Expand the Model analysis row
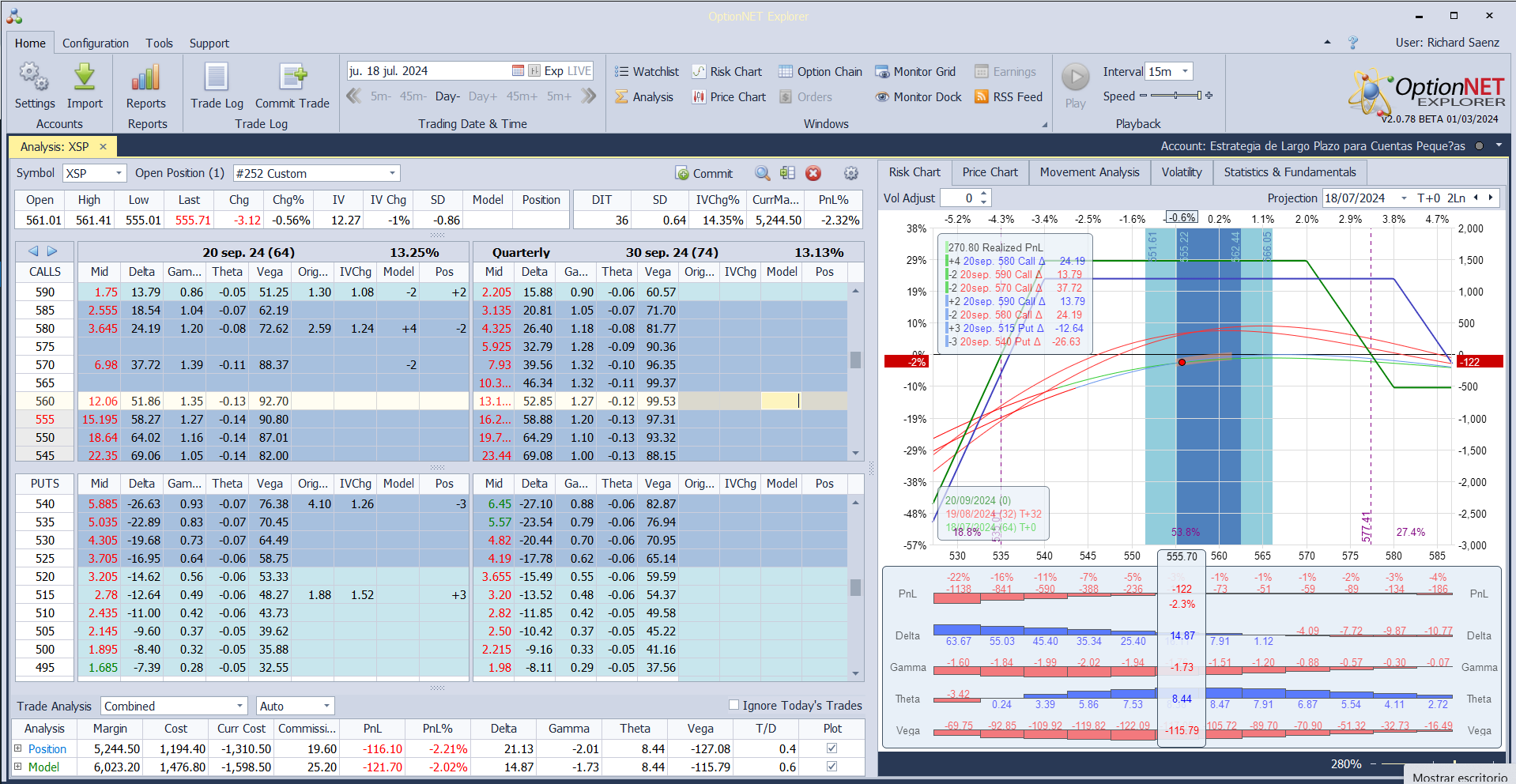Screen dimensions: 1516x784 18,766
